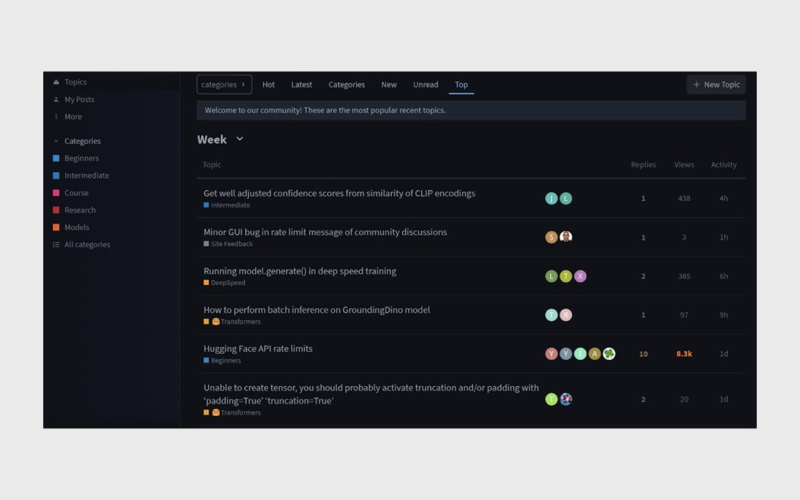800x500 pixels.
Task: Select the Unread tab
Action: pyautogui.click(x=426, y=85)
